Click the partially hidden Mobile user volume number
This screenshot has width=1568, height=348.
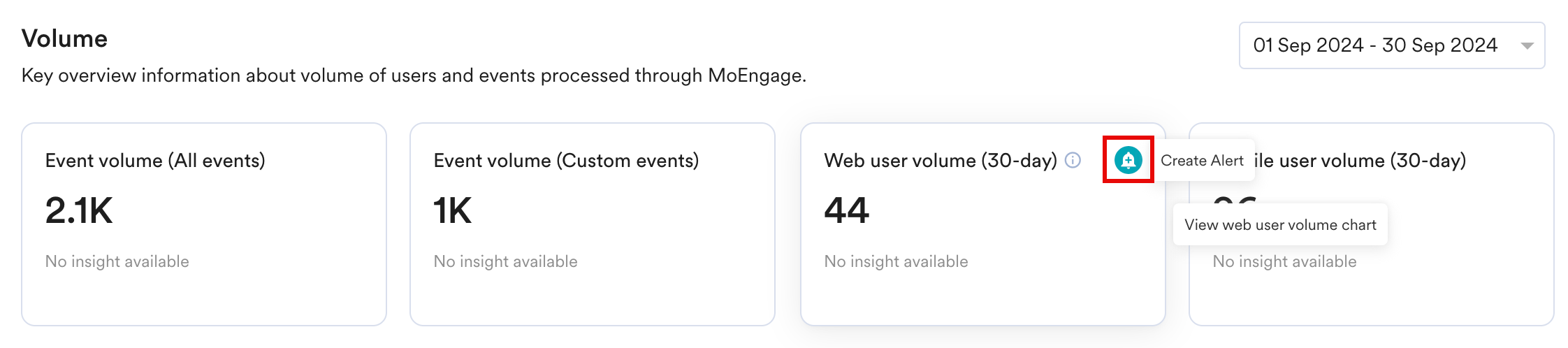[1235, 201]
